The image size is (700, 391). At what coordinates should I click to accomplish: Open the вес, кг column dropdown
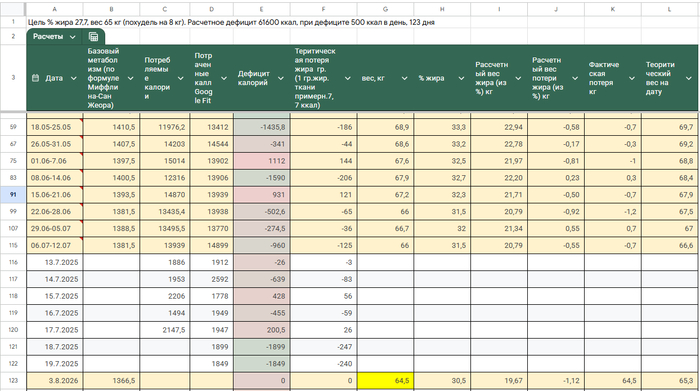(x=404, y=78)
